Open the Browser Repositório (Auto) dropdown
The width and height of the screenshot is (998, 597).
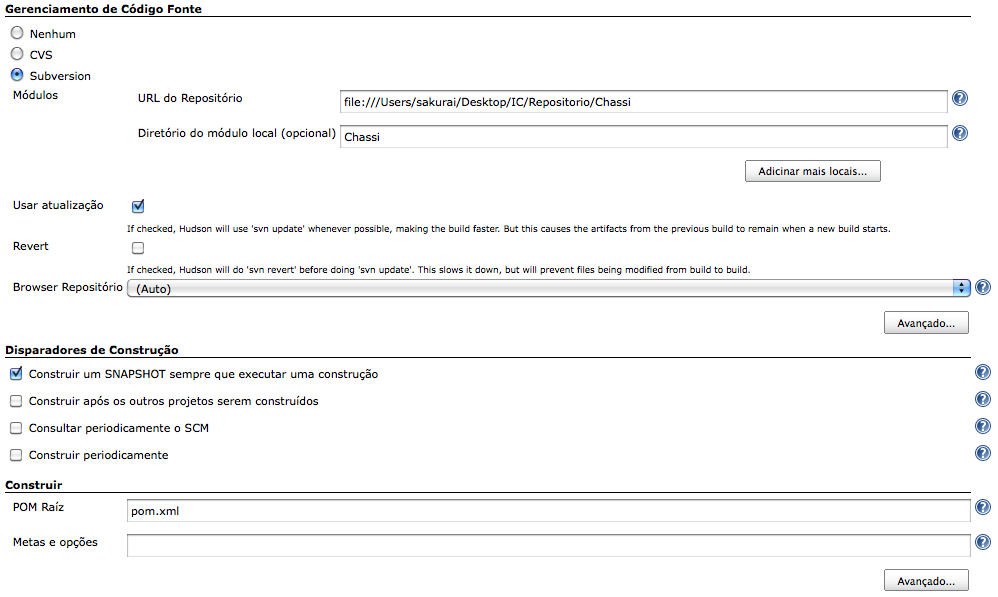coord(549,288)
